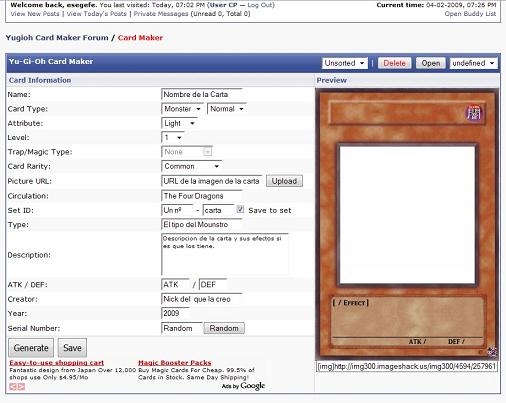Click the Light attribute icon on card preview

pyautogui.click(x=473, y=113)
